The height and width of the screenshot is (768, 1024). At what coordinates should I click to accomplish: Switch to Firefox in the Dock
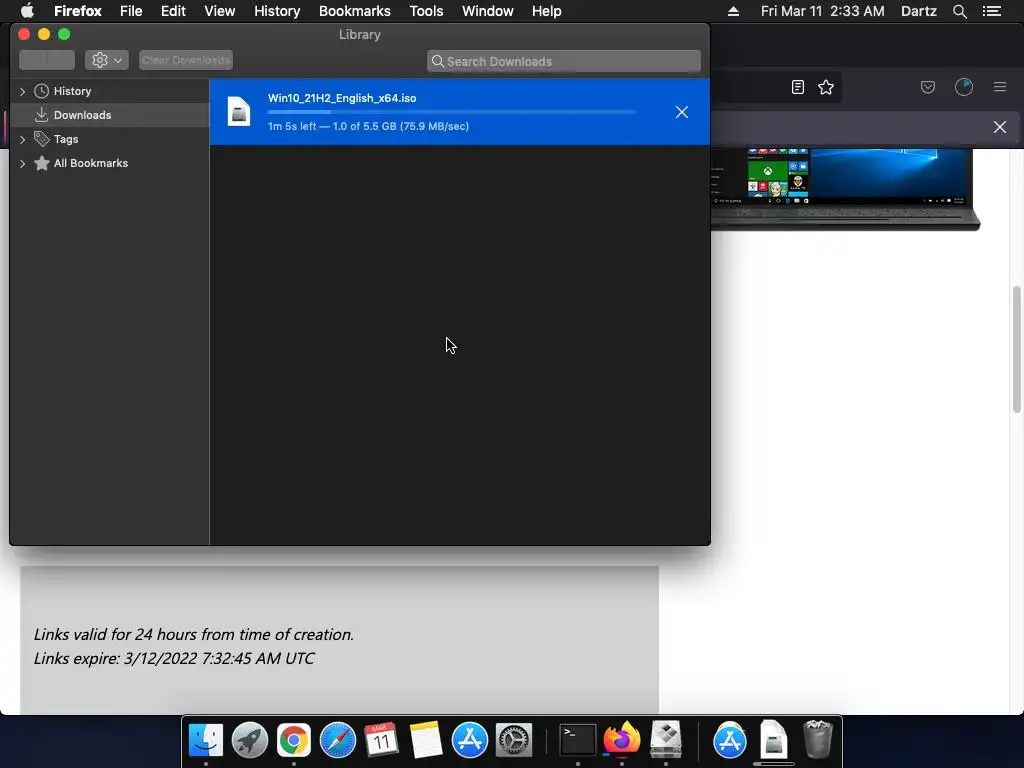coord(622,739)
